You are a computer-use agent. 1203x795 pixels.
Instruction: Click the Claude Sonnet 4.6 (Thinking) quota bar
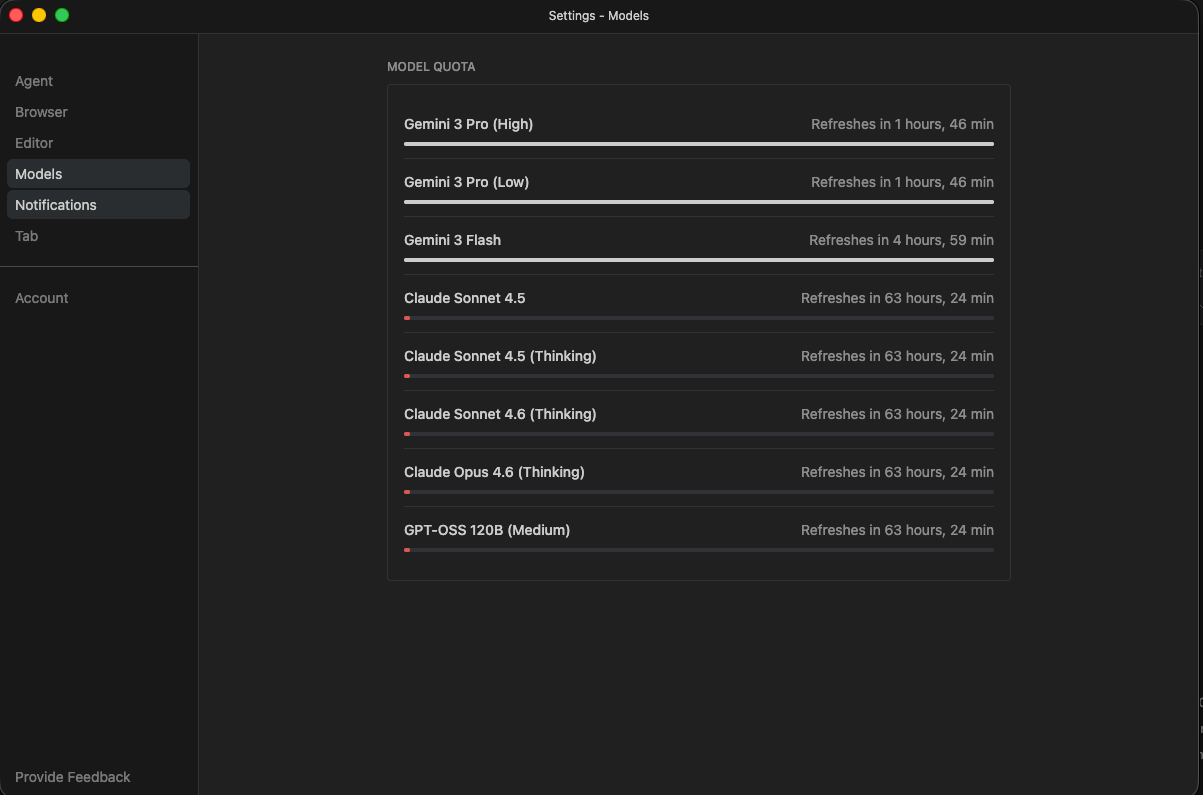pyautogui.click(x=699, y=434)
